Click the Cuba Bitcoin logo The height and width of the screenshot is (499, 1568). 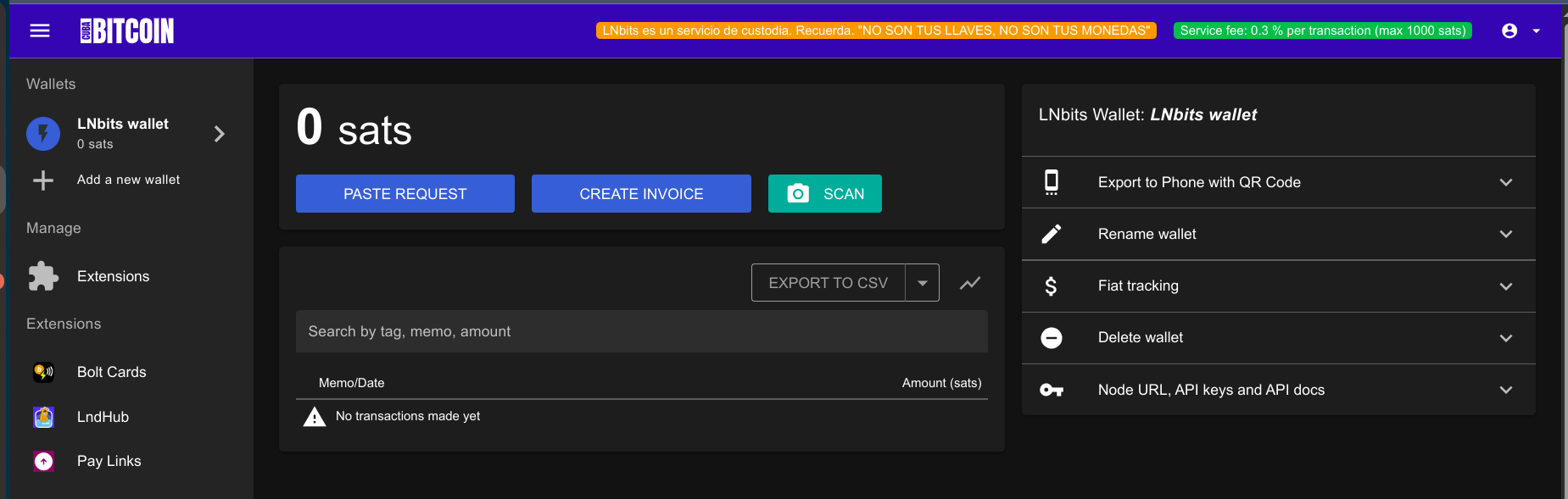click(x=127, y=30)
